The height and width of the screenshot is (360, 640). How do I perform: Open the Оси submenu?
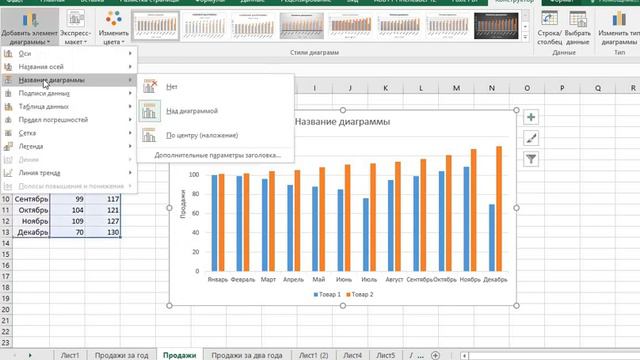(x=69, y=53)
